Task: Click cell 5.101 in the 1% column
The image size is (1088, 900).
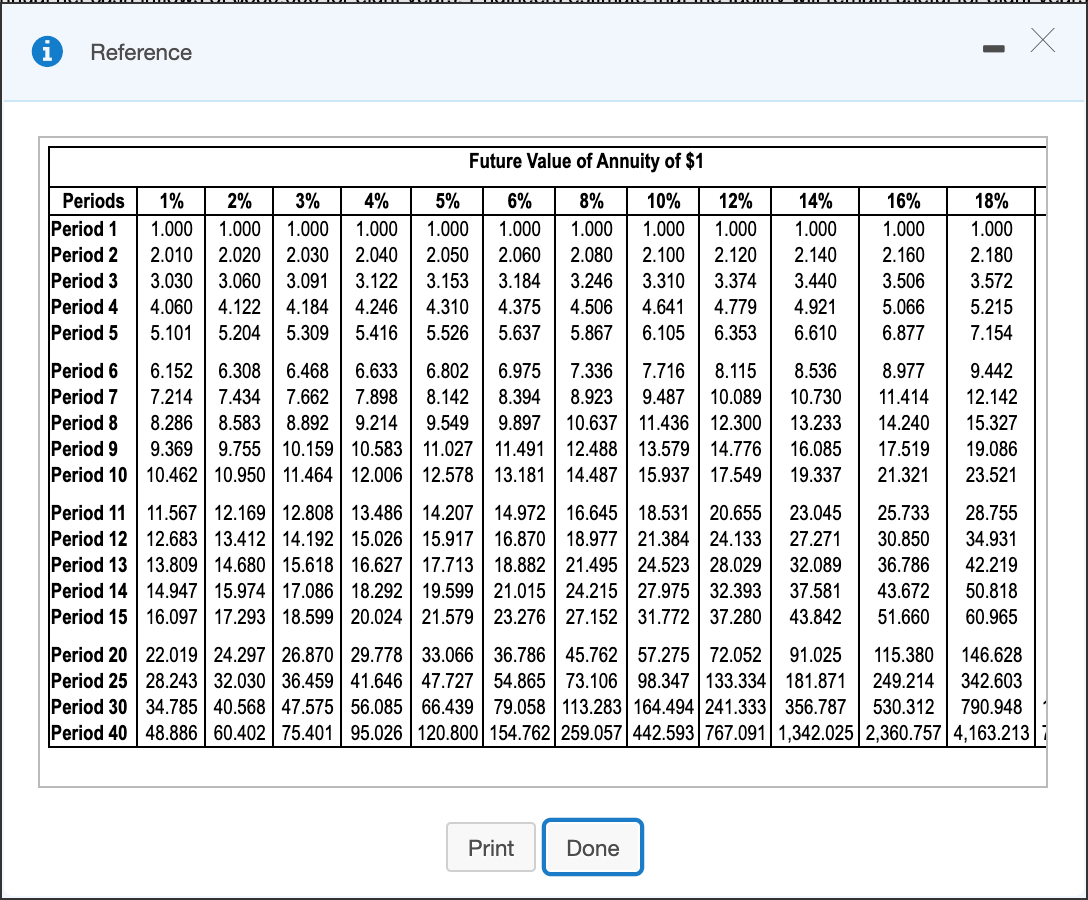Action: [171, 333]
